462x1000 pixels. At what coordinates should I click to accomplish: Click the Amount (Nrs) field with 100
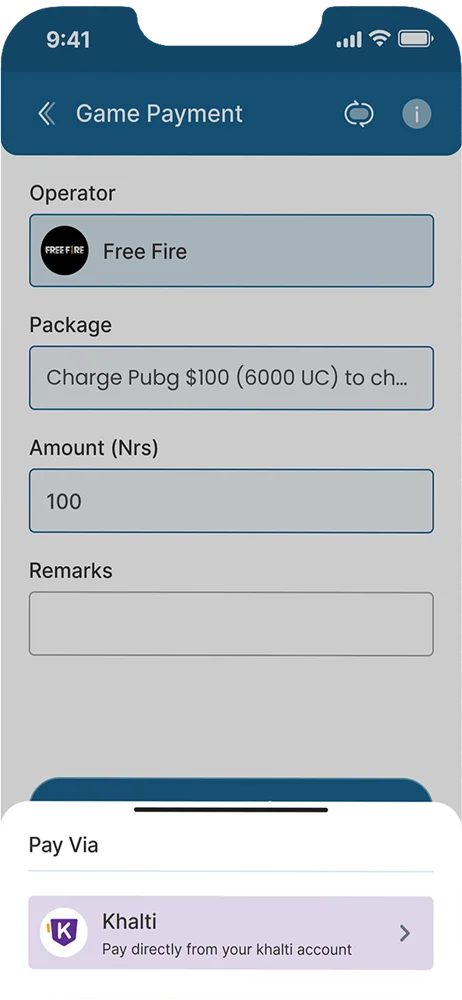[231, 501]
